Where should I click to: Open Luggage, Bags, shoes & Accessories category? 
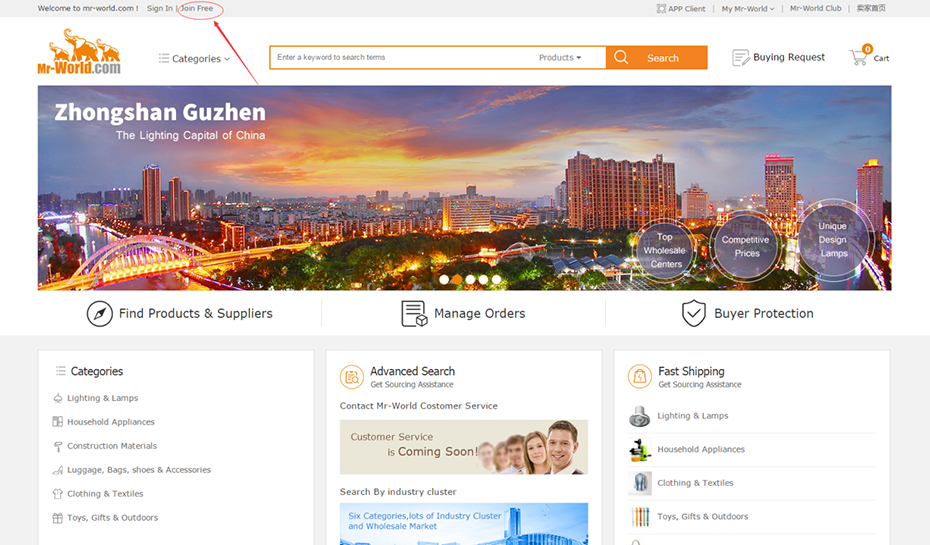pyautogui.click(x=138, y=470)
